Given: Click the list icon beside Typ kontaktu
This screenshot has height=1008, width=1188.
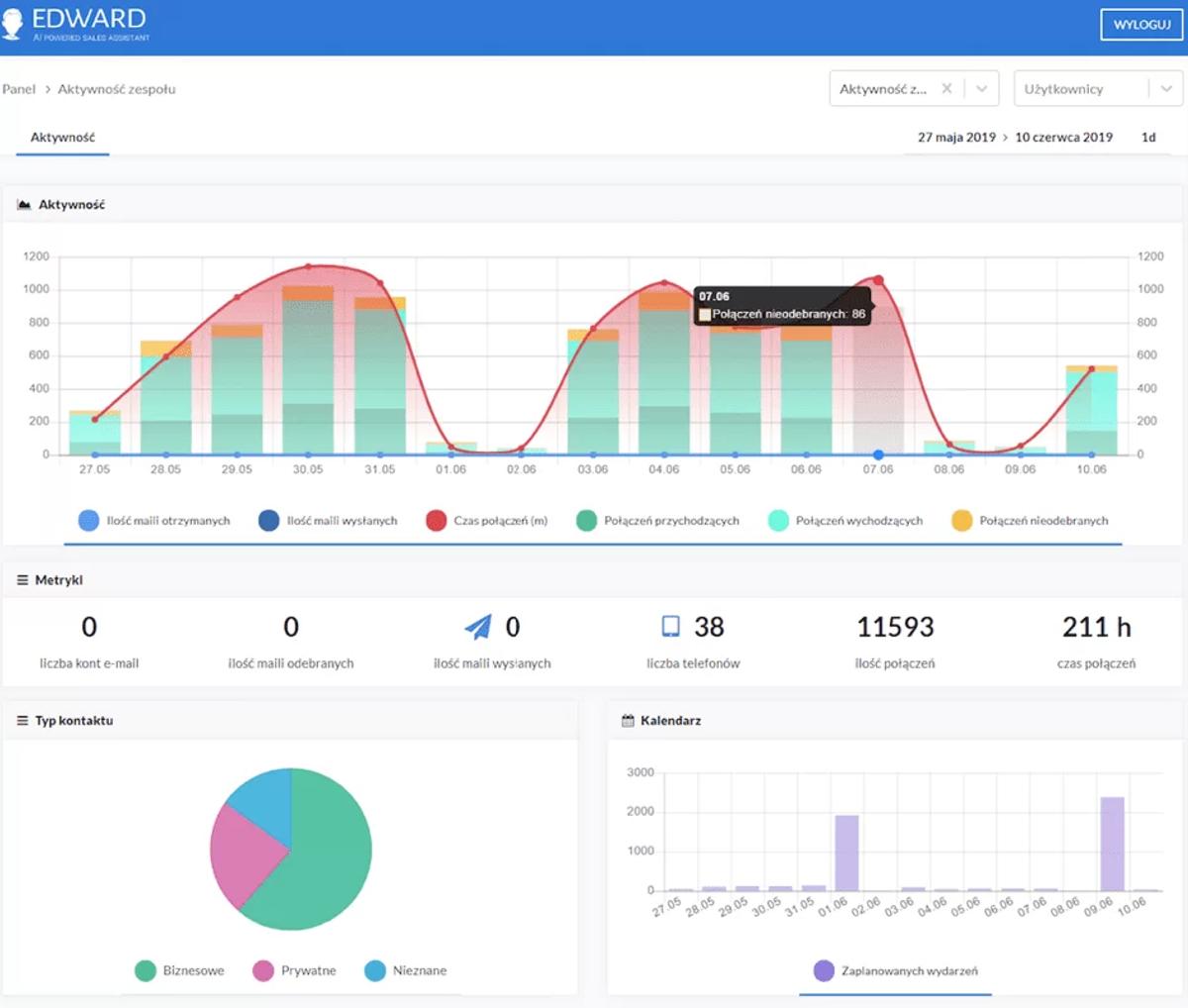Looking at the screenshot, I should (x=23, y=721).
